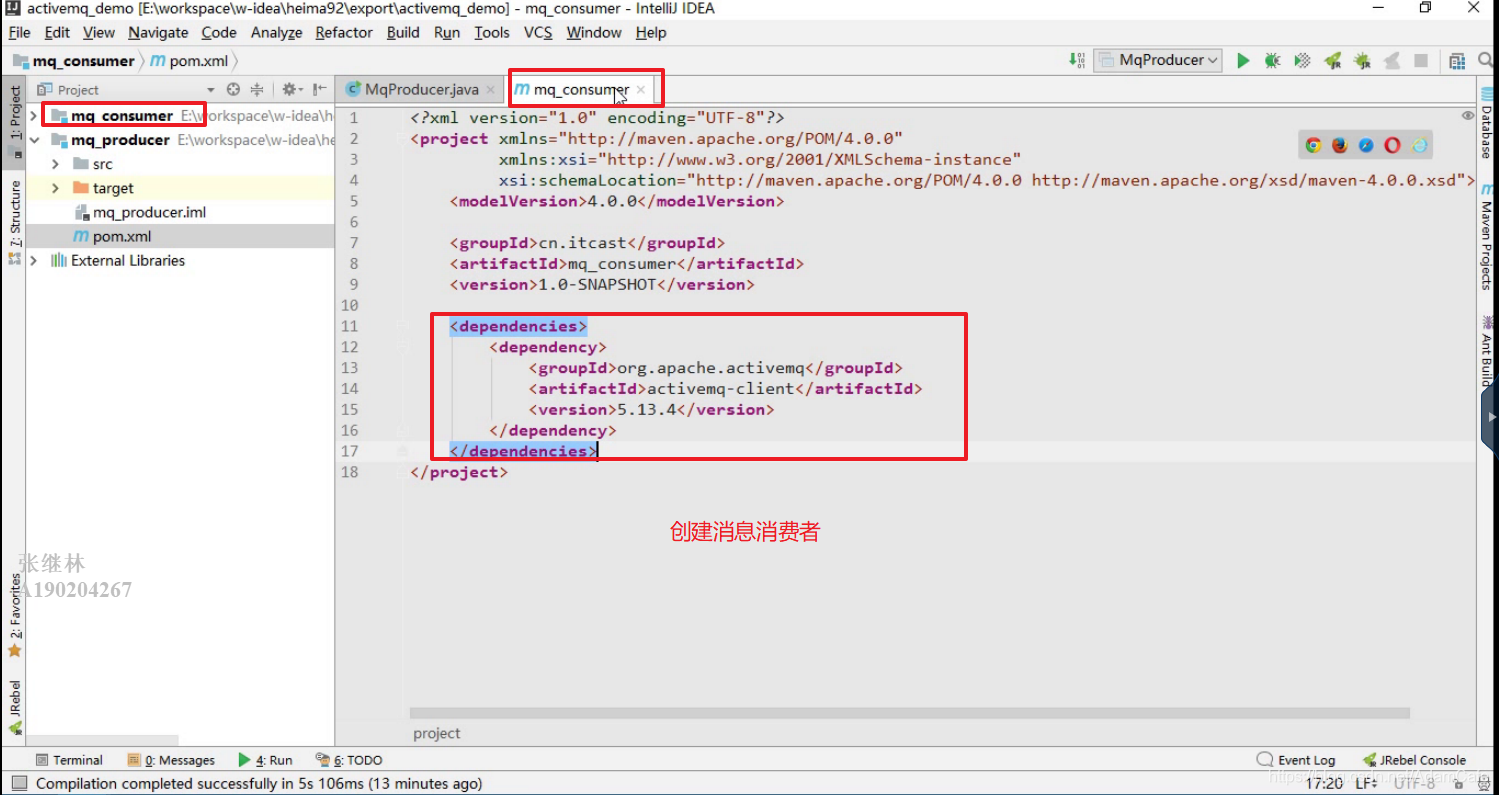Open the 4: Run tool window
This screenshot has width=1499, height=795.
click(265, 760)
